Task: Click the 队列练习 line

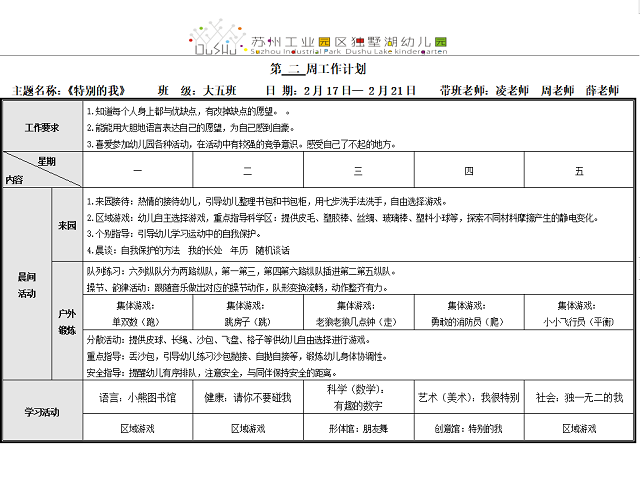Action: 241,271
